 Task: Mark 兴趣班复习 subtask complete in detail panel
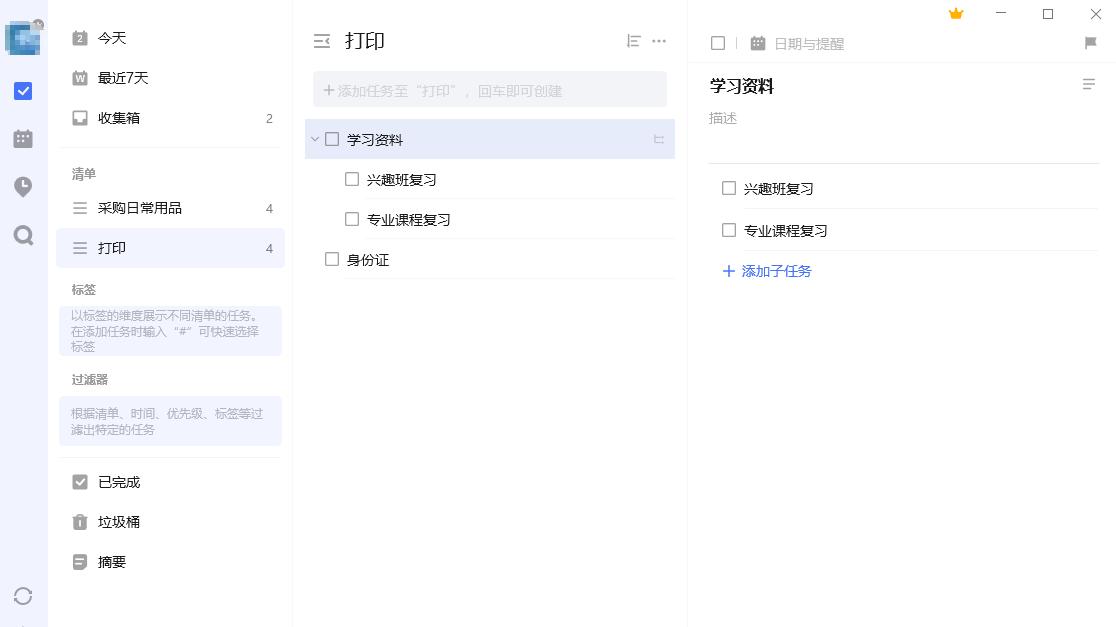click(x=728, y=188)
